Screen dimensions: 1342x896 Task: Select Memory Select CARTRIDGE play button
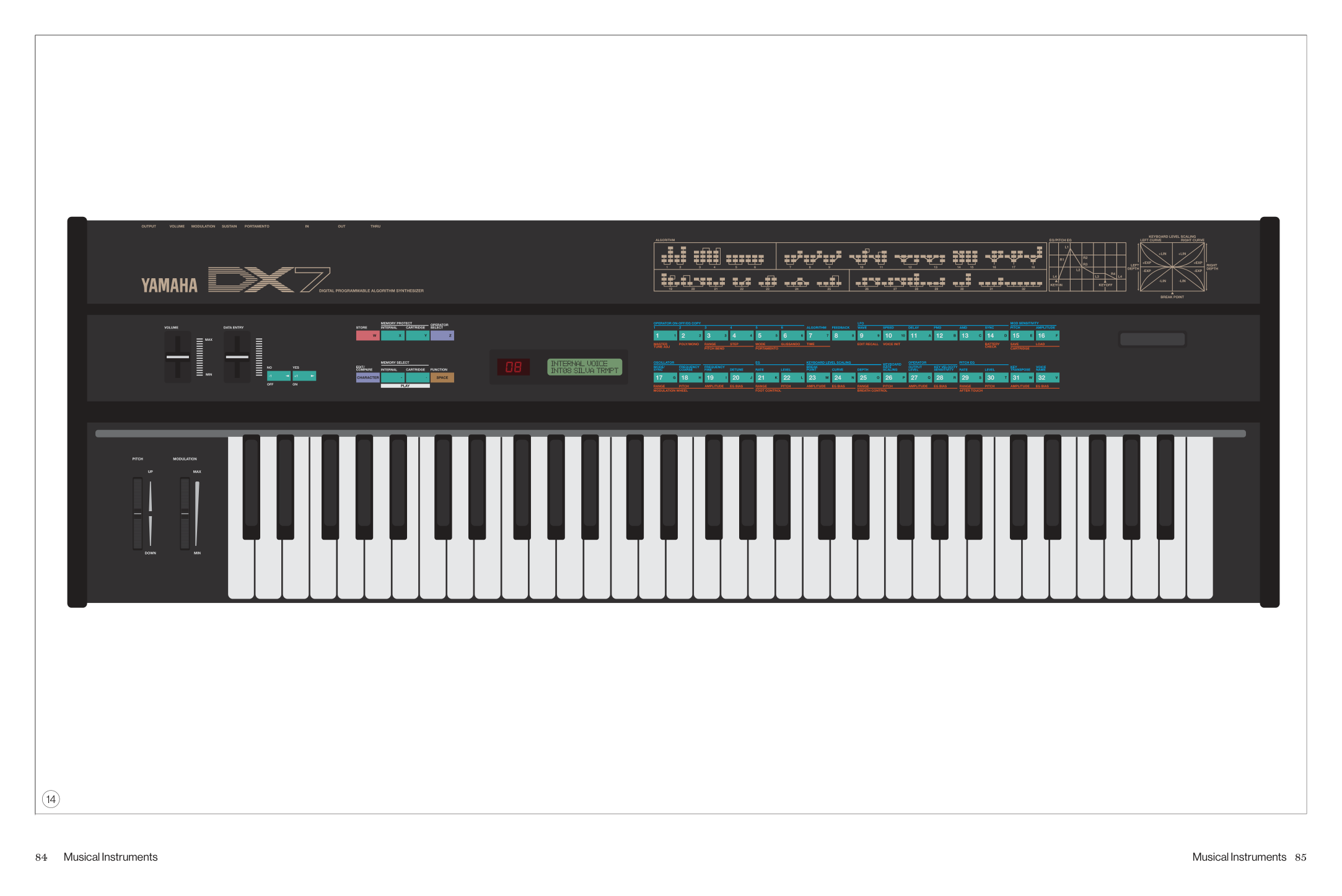(x=418, y=377)
